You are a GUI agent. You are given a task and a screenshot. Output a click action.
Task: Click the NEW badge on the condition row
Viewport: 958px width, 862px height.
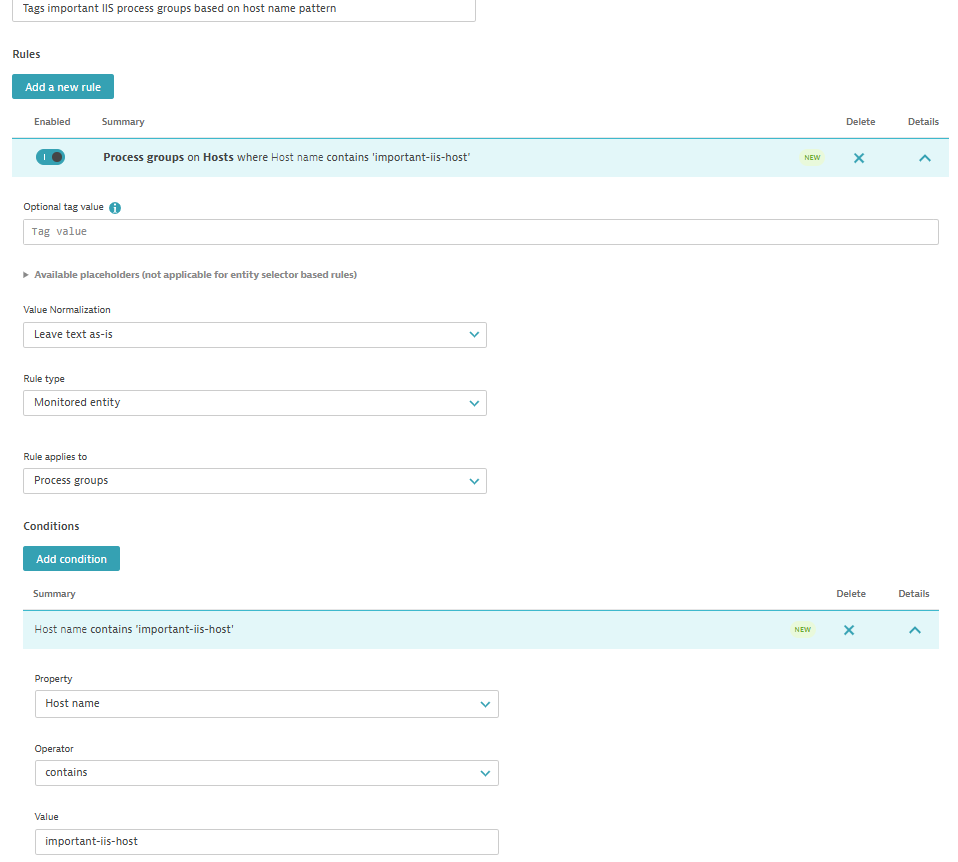(x=802, y=630)
